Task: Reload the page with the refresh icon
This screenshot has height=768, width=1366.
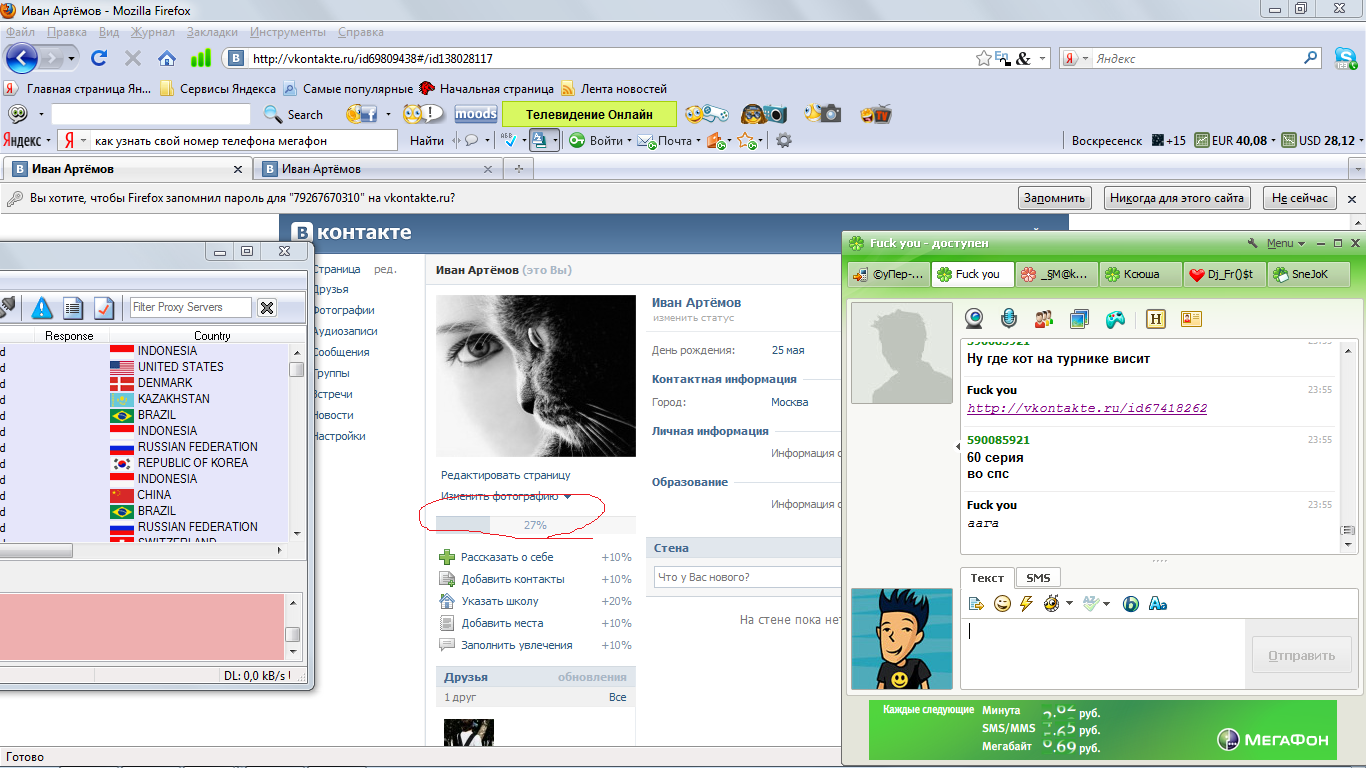Action: (99, 58)
